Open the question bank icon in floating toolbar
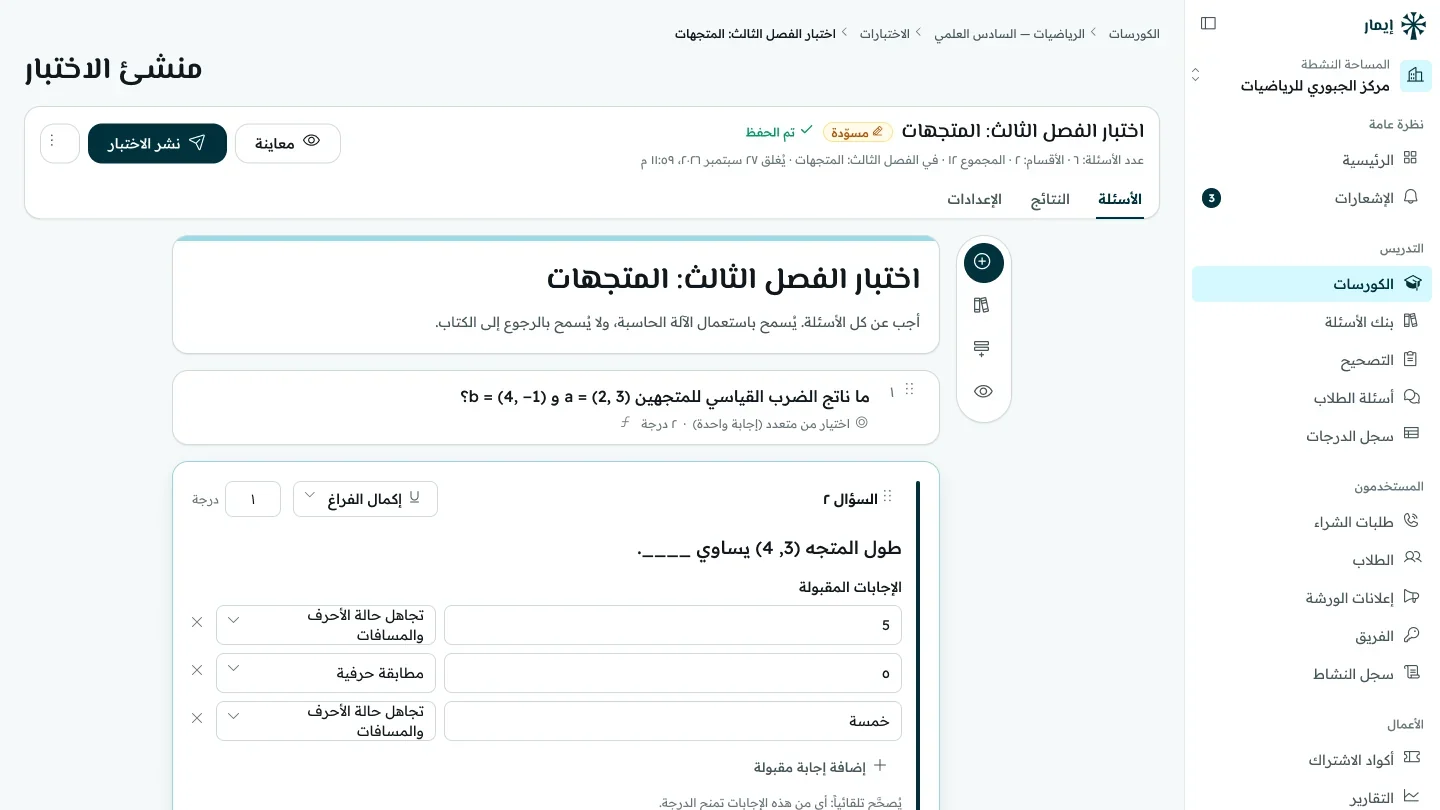 (x=981, y=305)
